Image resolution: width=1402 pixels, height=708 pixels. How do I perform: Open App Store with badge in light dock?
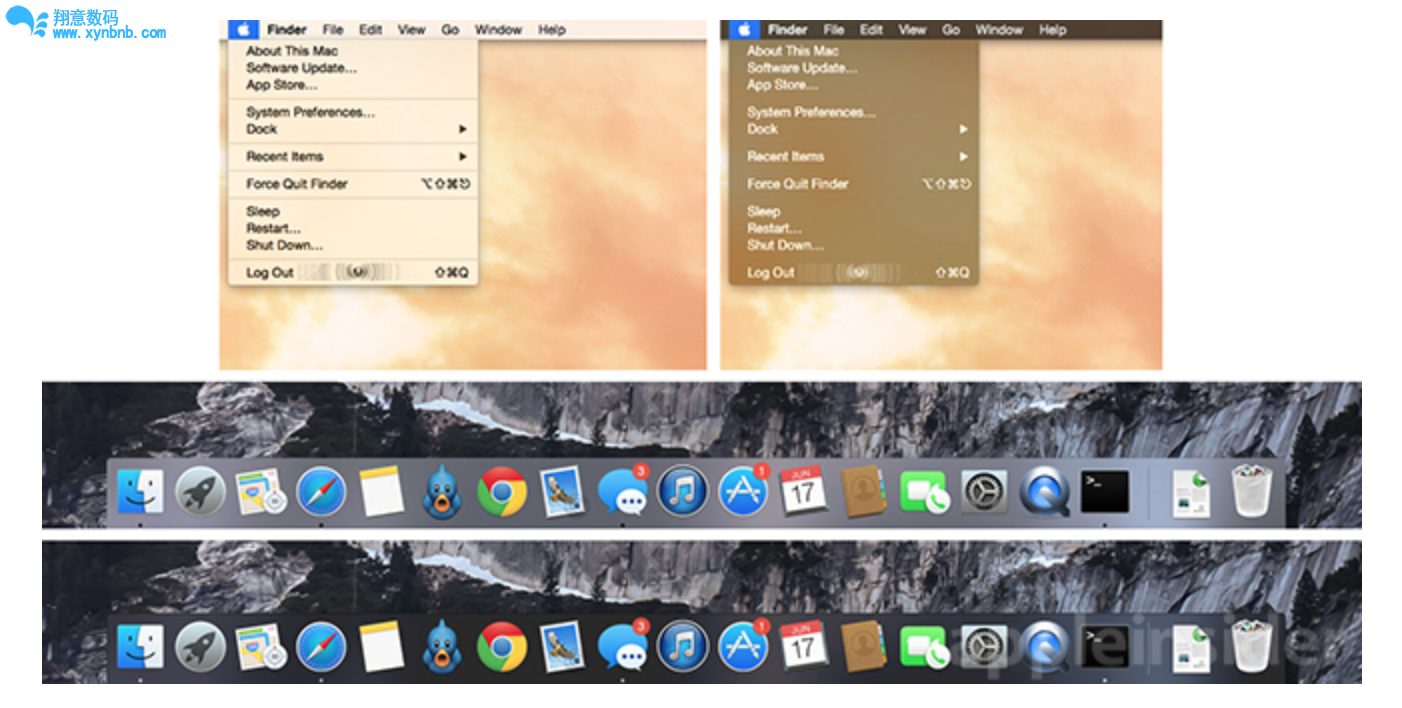tap(743, 490)
